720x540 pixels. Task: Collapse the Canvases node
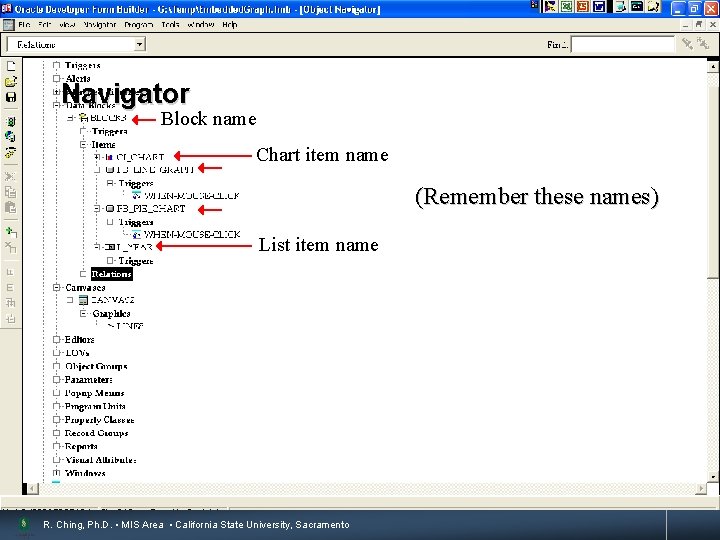pos(56,287)
